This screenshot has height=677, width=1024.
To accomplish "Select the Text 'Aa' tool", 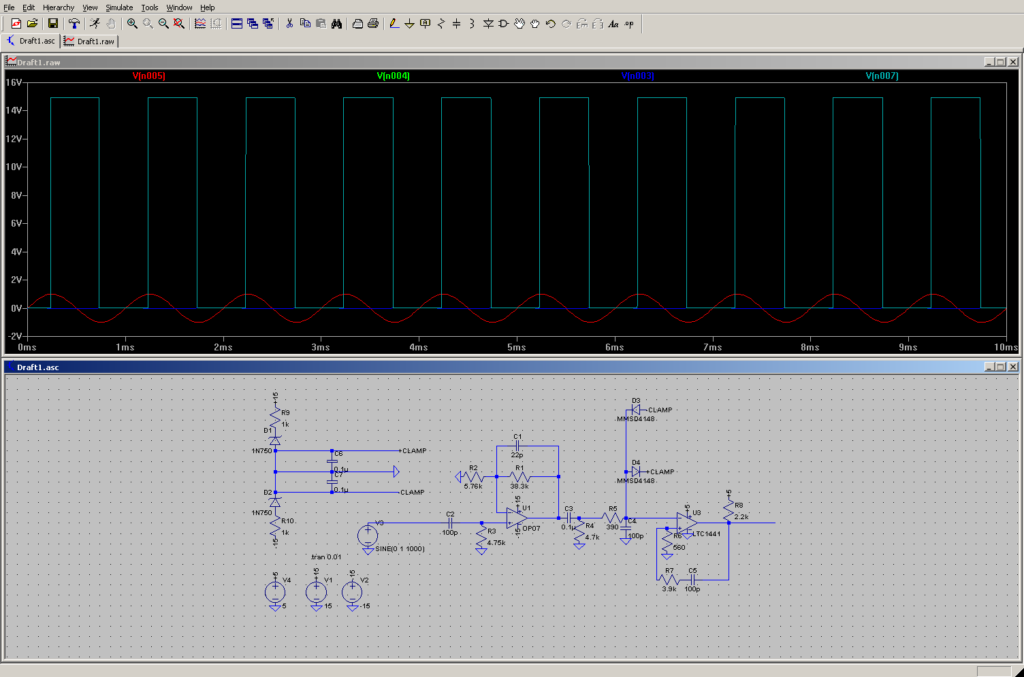I will pyautogui.click(x=614, y=23).
